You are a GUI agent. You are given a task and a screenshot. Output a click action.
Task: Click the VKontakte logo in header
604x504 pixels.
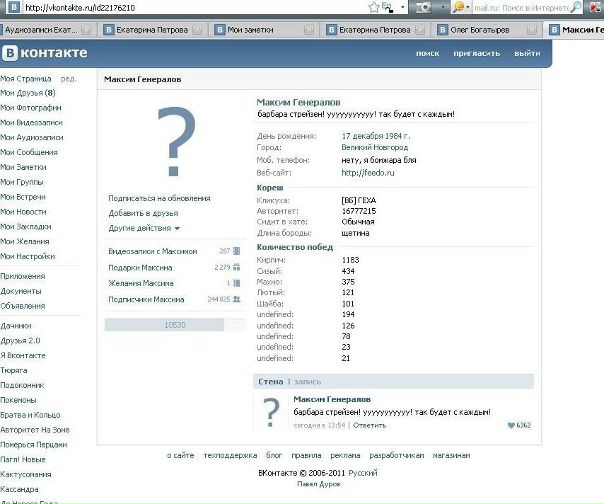(x=45, y=52)
